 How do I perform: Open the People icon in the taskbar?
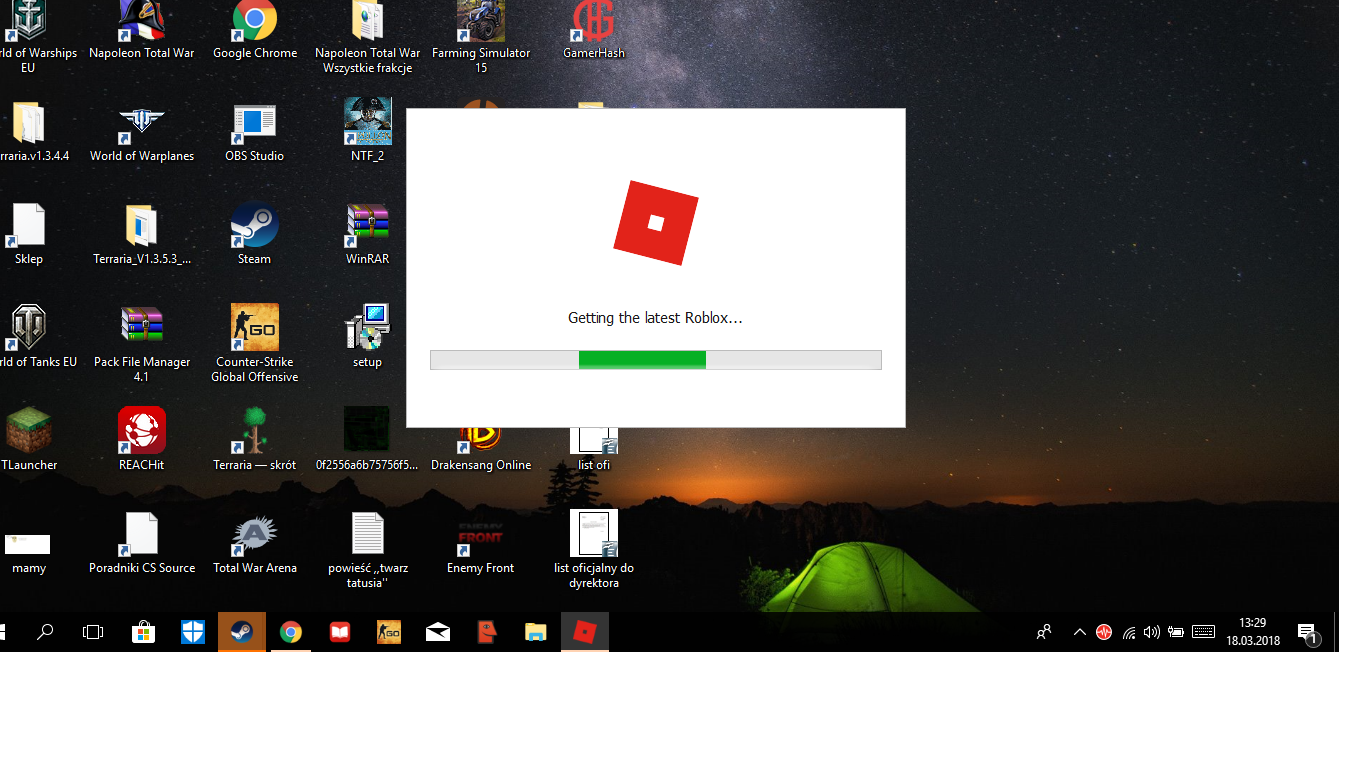pyautogui.click(x=1044, y=632)
